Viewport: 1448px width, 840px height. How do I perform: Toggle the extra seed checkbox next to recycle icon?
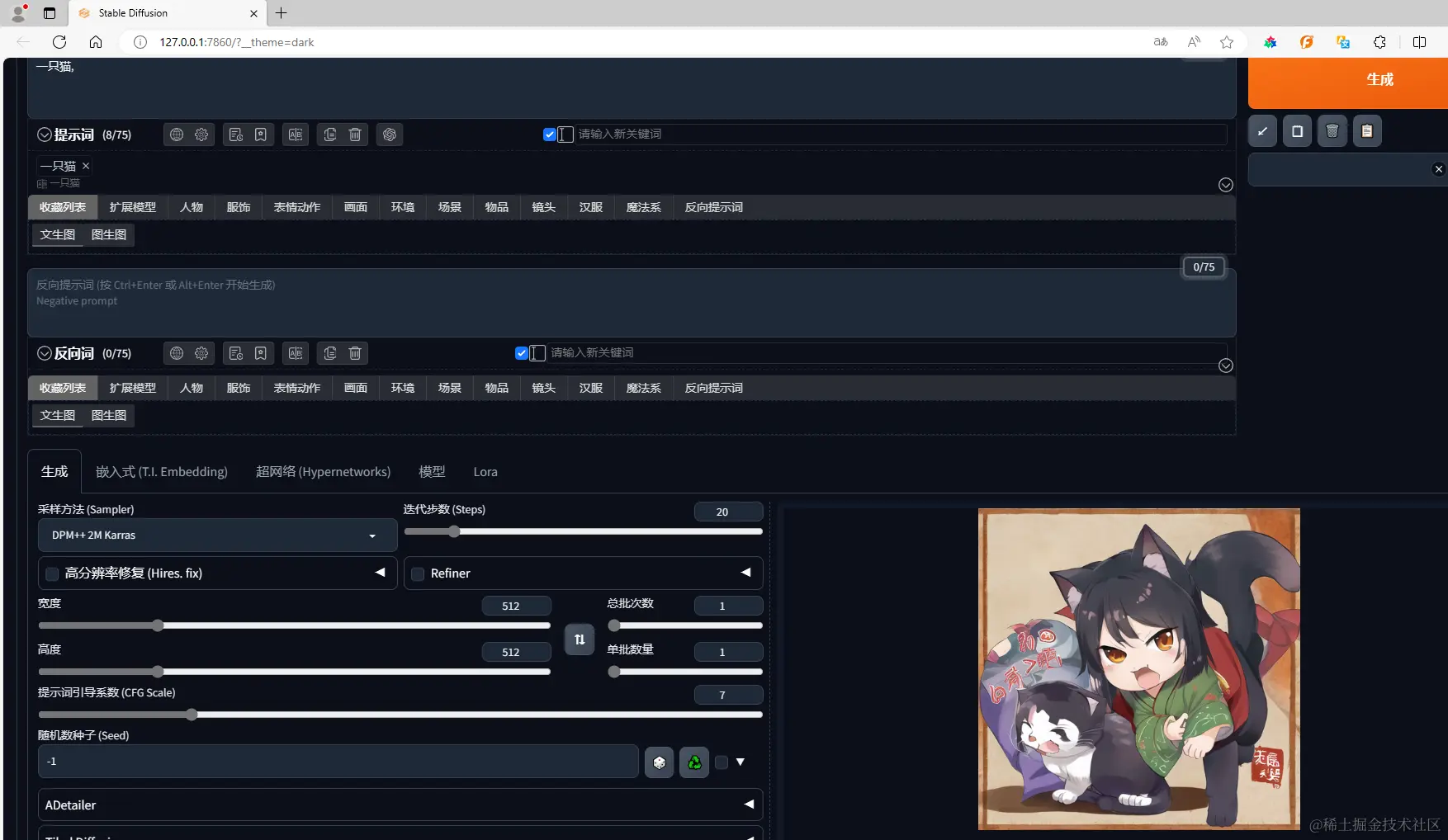point(722,762)
